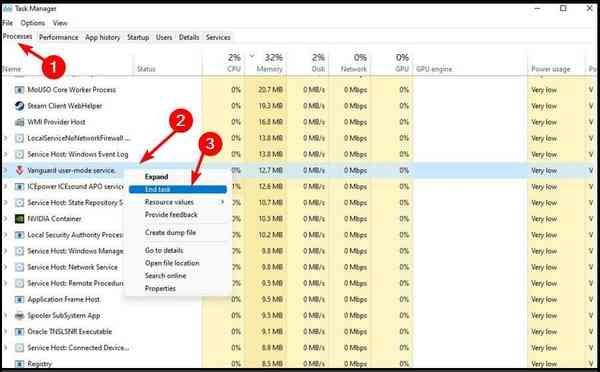Select Open file location in context menu
Viewport: 600px width, 372px height.
(x=172, y=263)
